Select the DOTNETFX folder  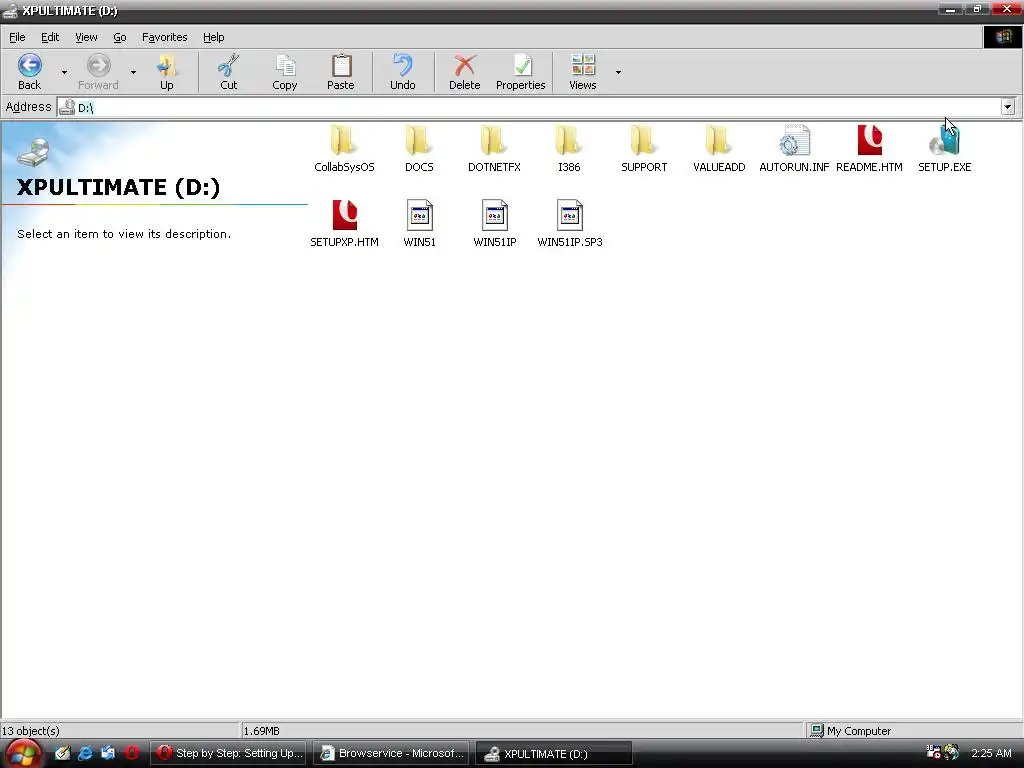click(494, 149)
